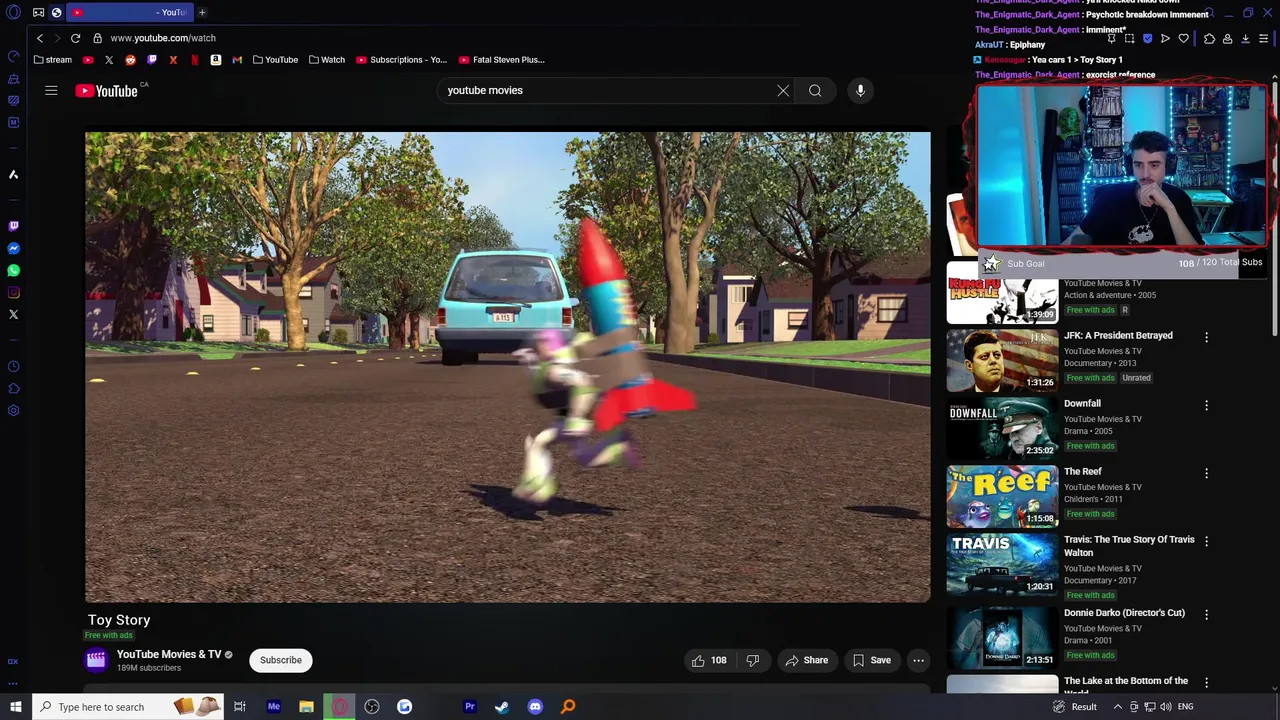Go to the YouTube home logo
This screenshot has width=1280, height=720.
point(106,91)
